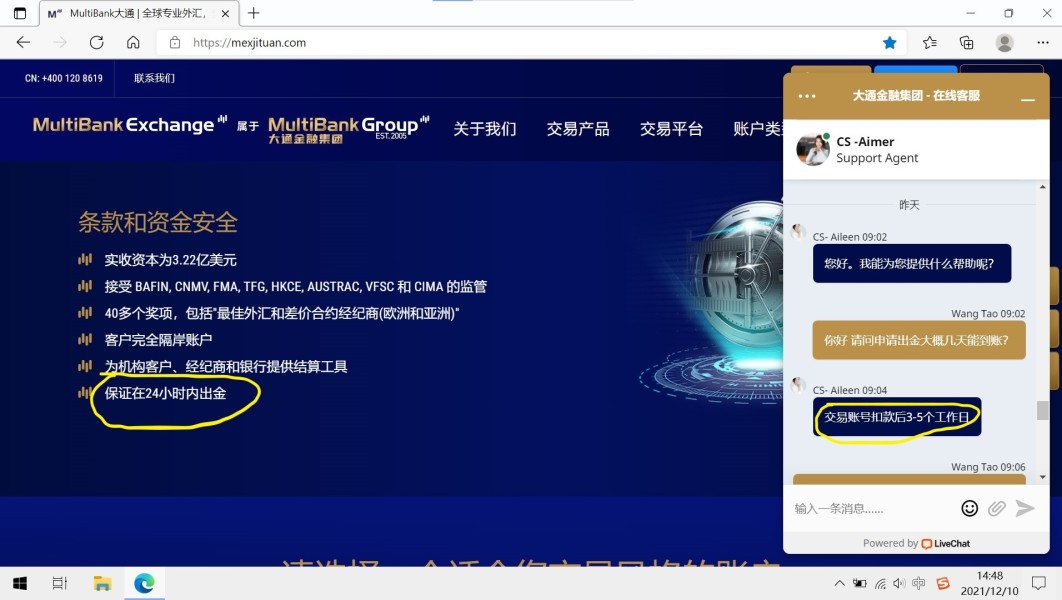Open emoji picker in chat

click(969, 508)
